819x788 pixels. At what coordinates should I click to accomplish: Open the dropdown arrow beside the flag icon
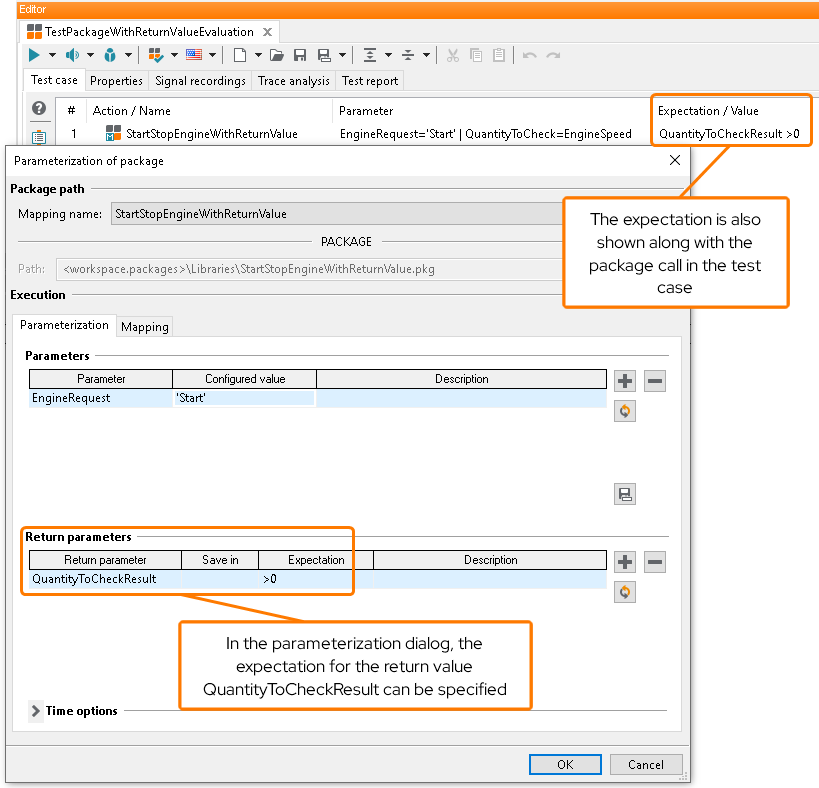[x=212, y=55]
